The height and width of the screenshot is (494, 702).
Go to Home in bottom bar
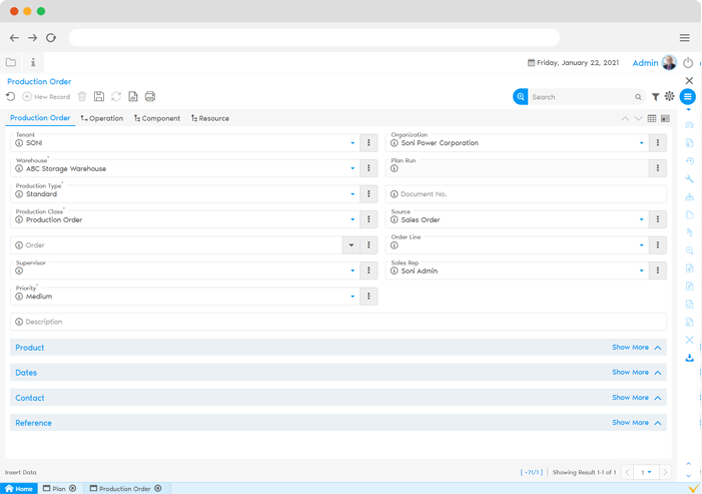pos(19,488)
